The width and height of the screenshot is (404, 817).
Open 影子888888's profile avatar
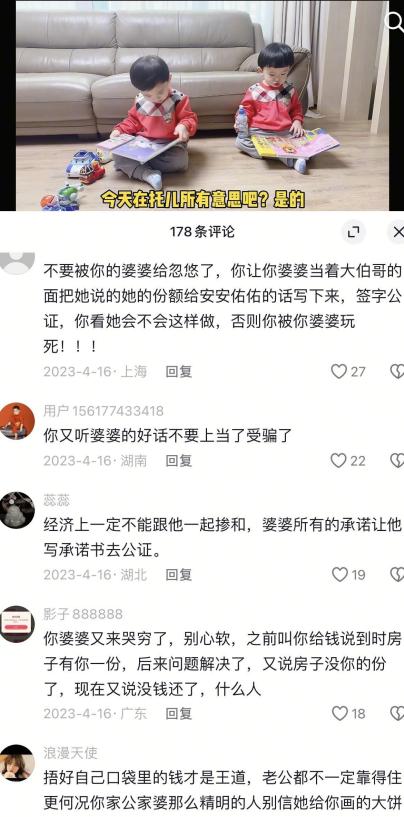tap(17, 624)
